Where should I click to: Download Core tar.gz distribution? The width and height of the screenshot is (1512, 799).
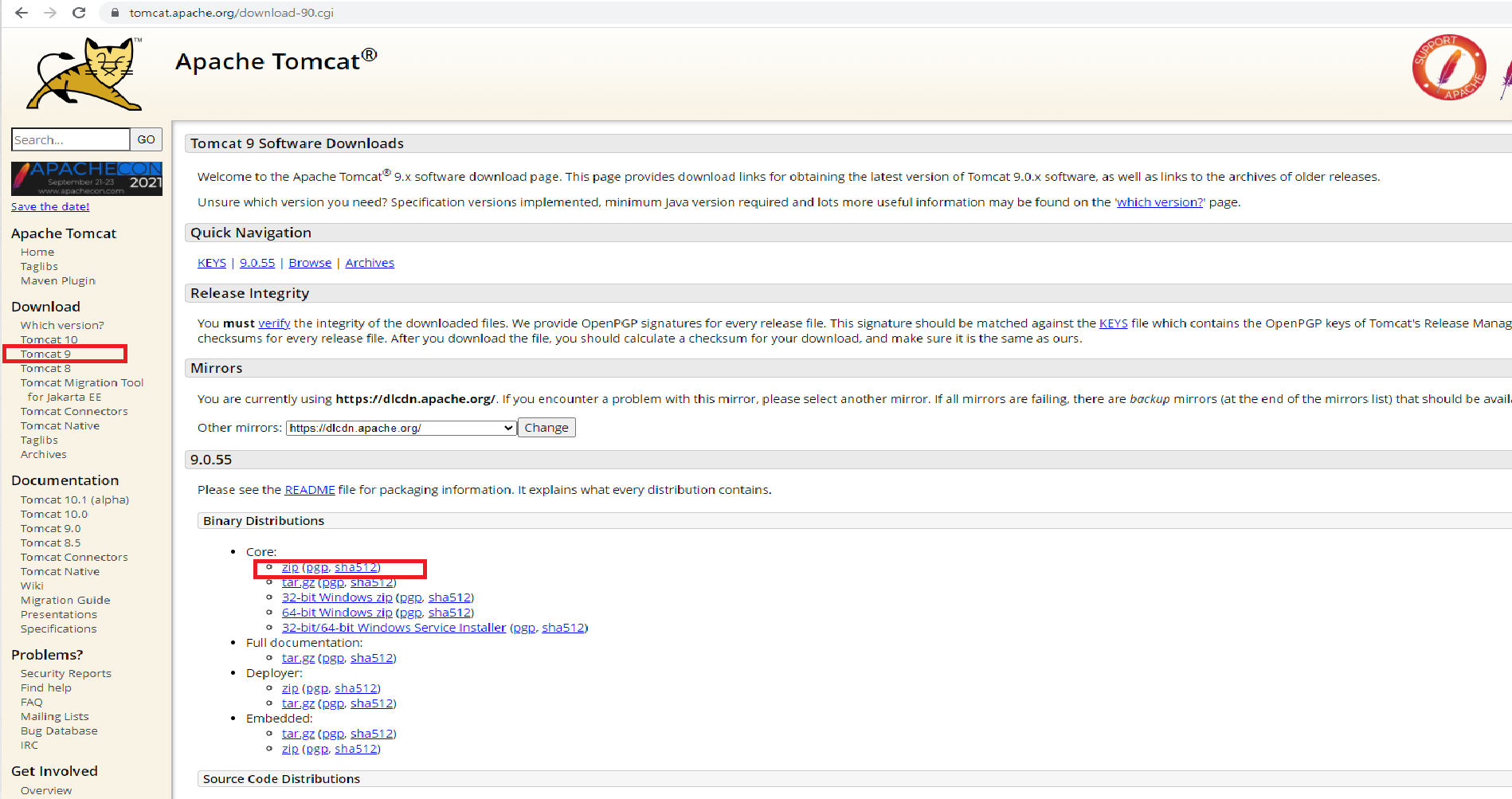coord(298,582)
